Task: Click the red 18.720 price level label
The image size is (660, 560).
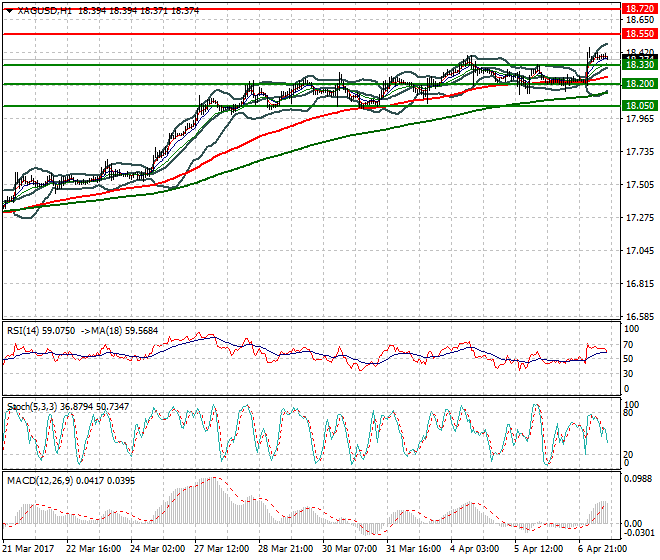Action: click(639, 8)
